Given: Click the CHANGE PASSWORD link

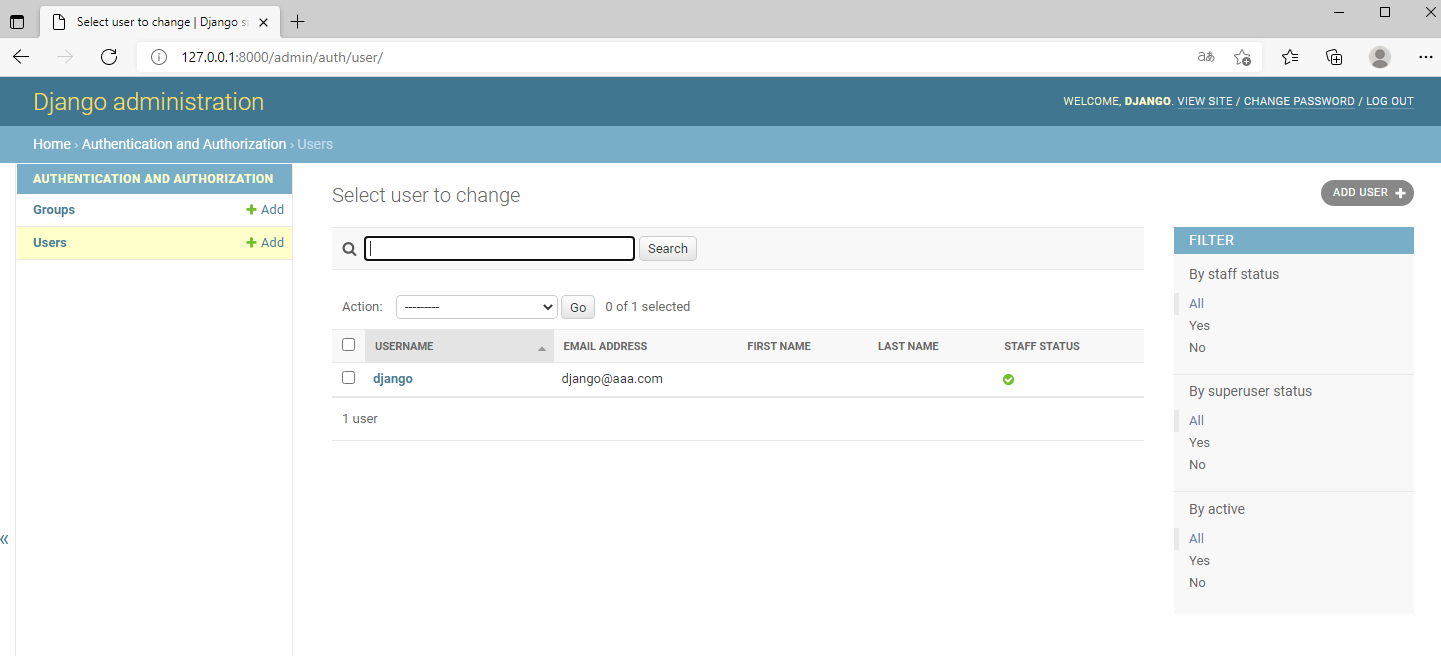Looking at the screenshot, I should click(x=1299, y=102).
